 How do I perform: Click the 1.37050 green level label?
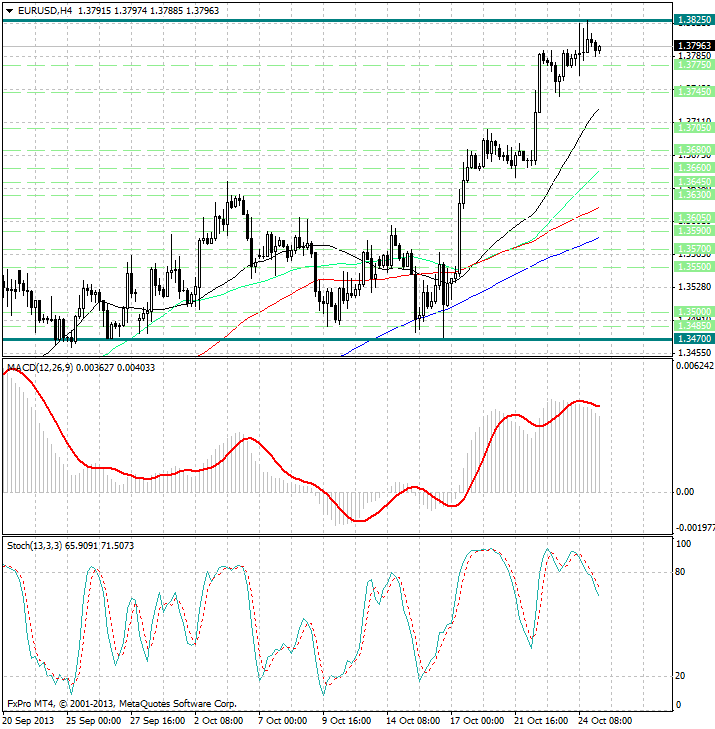tap(694, 127)
